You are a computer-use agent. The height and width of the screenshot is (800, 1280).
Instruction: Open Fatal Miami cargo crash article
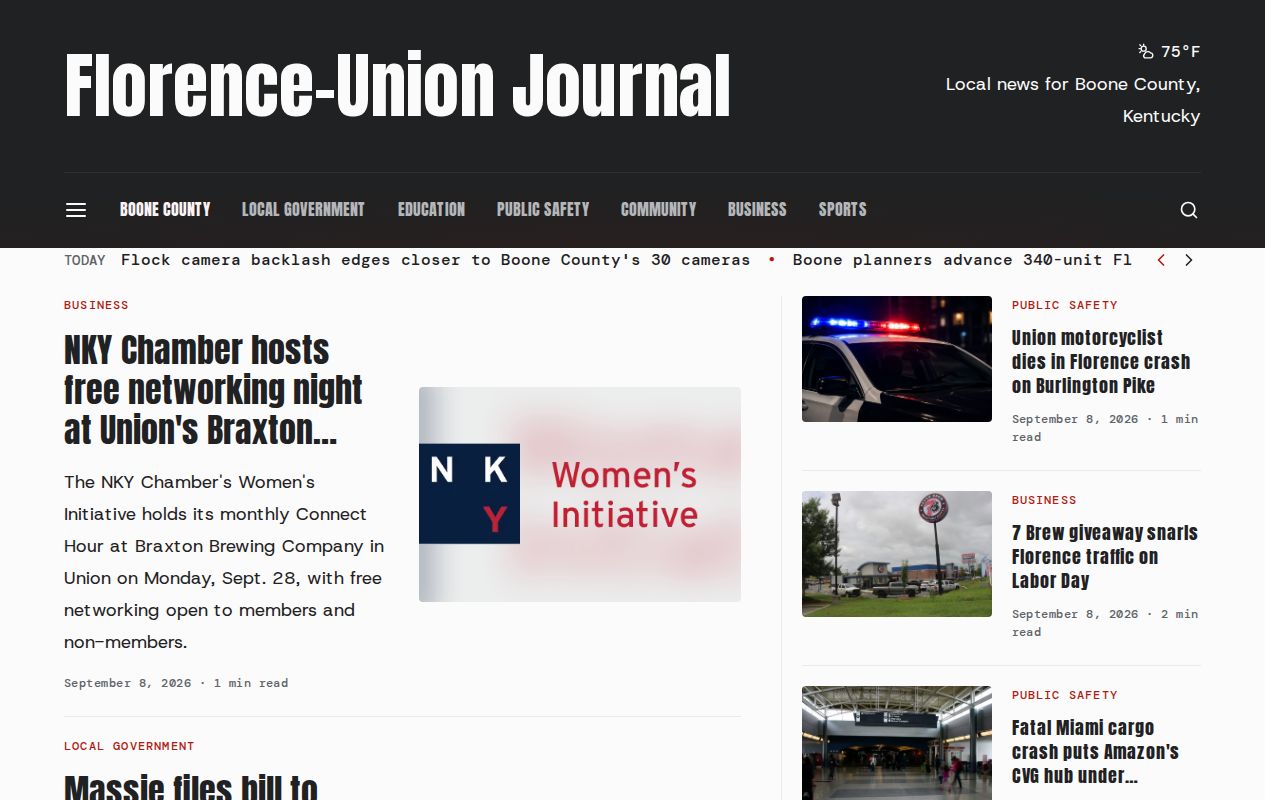point(1095,752)
